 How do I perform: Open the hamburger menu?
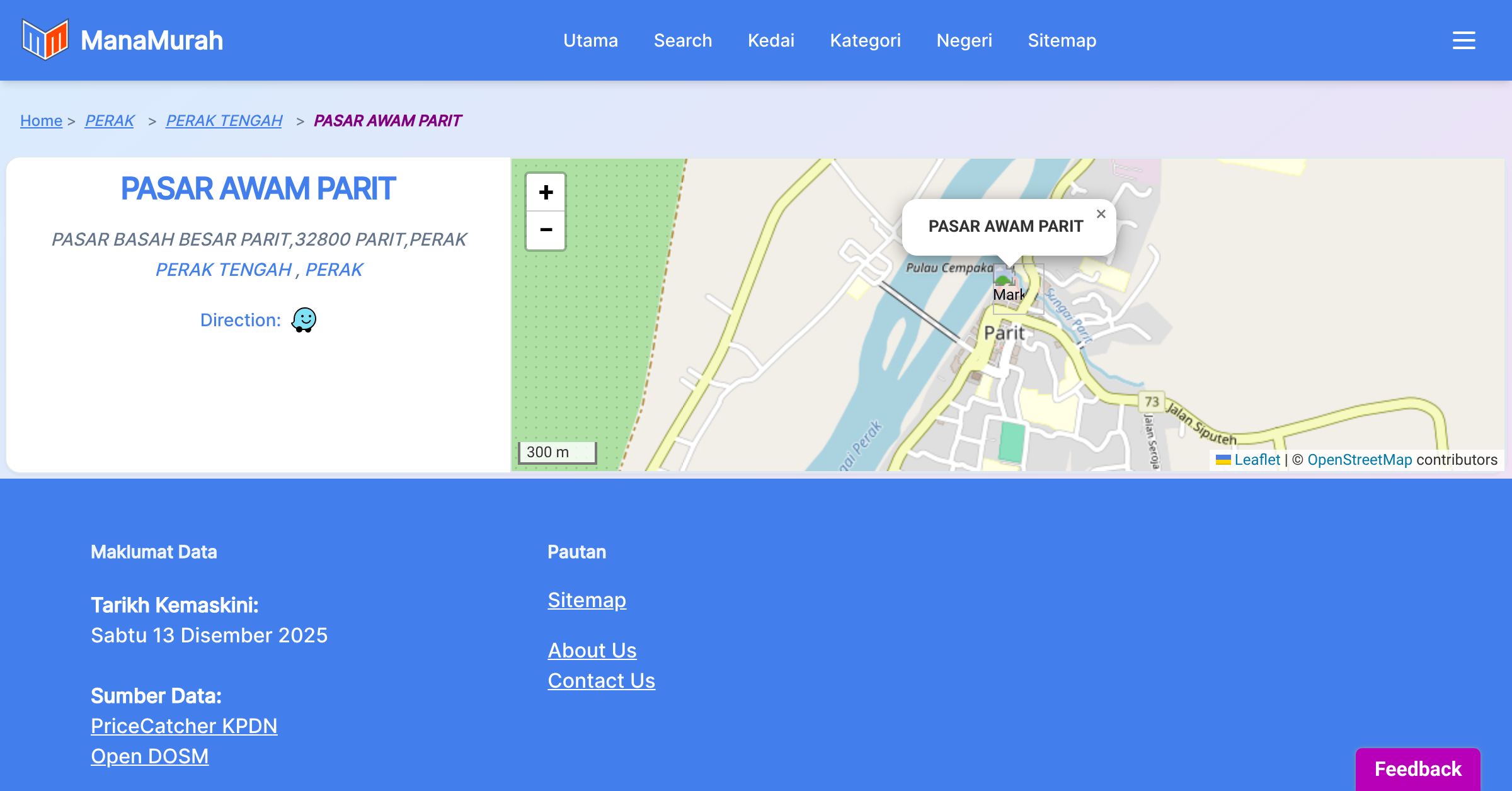point(1463,40)
